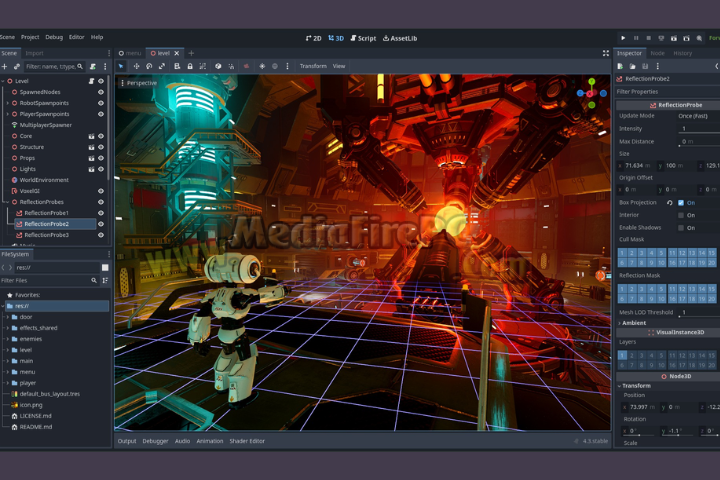
Task: Run the project with the play icon
Action: pos(623,38)
